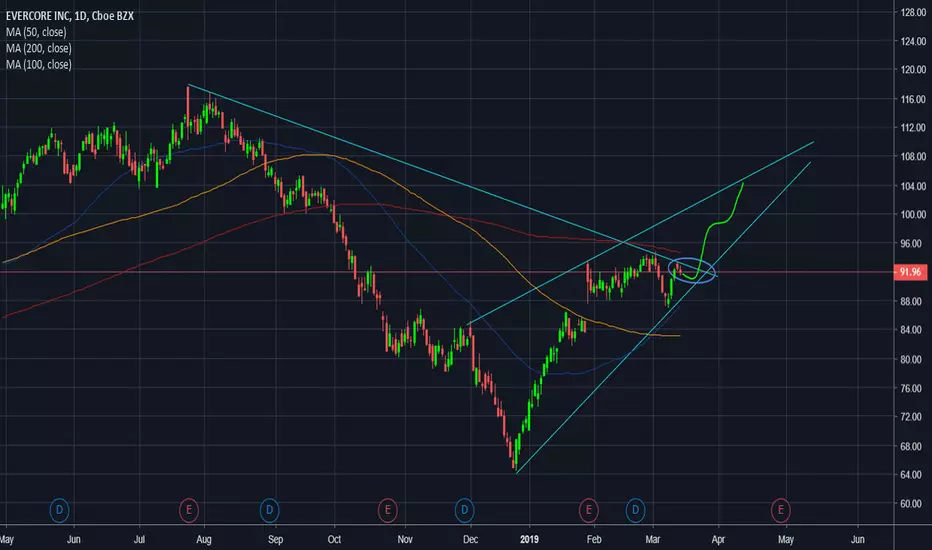Click the earnings E marker before Aug
This screenshot has width=932, height=550.
pyautogui.click(x=189, y=510)
